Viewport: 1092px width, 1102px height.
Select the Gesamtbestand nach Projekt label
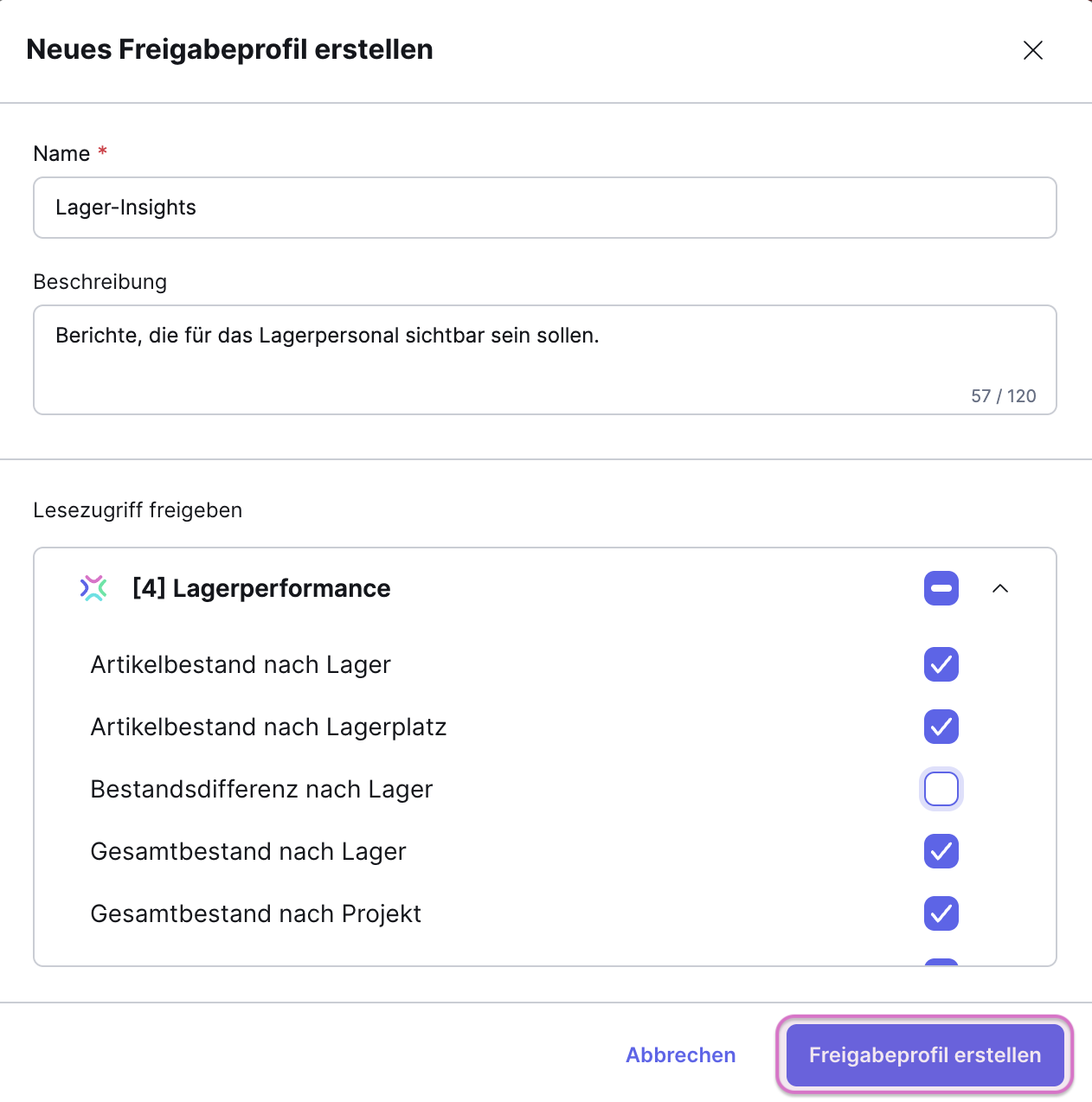point(255,913)
